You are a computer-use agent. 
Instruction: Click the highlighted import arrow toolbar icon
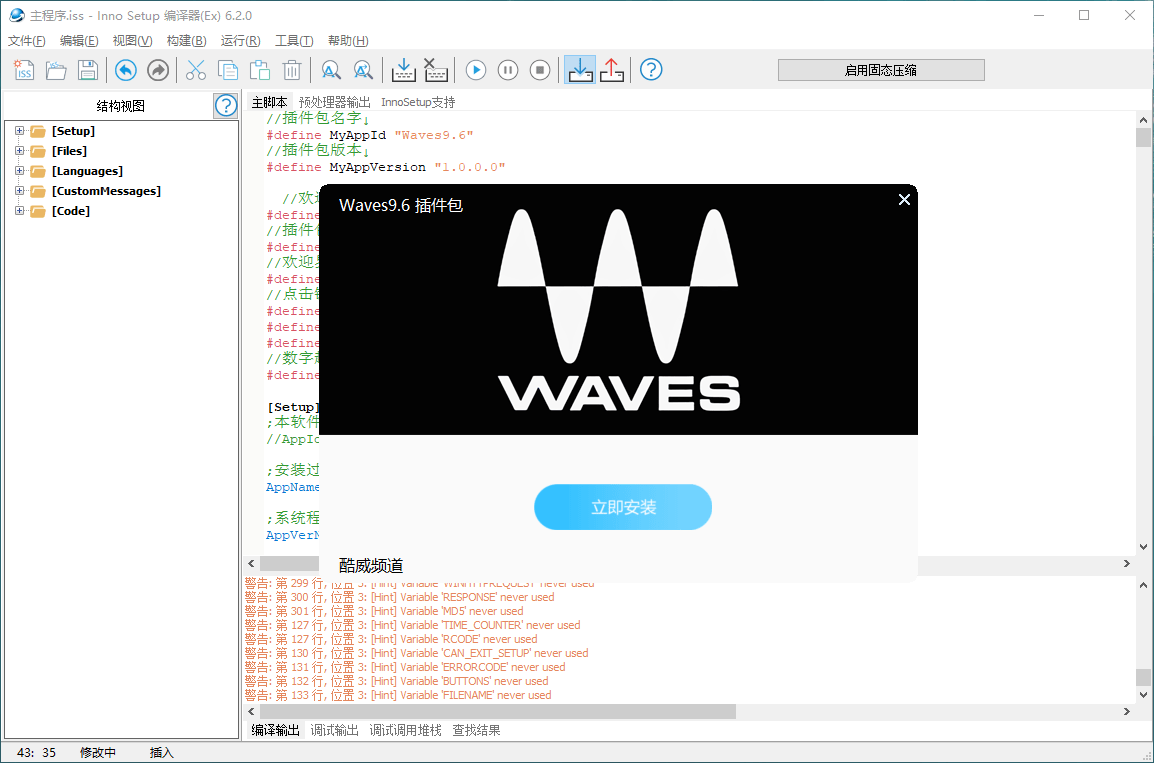(x=580, y=70)
